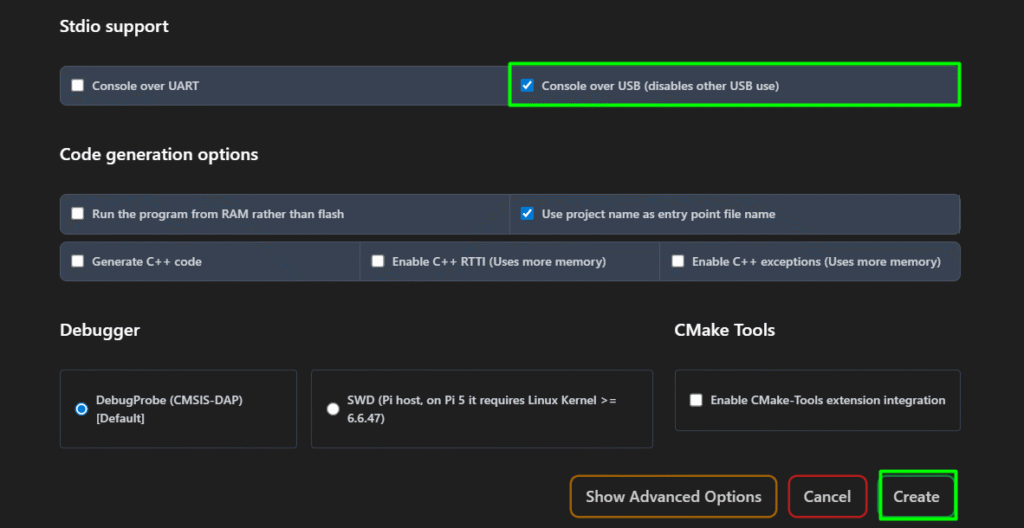The height and width of the screenshot is (528, 1024).
Task: Click the 'Enable CMake-Tools extension integration' label
Action: 827,400
